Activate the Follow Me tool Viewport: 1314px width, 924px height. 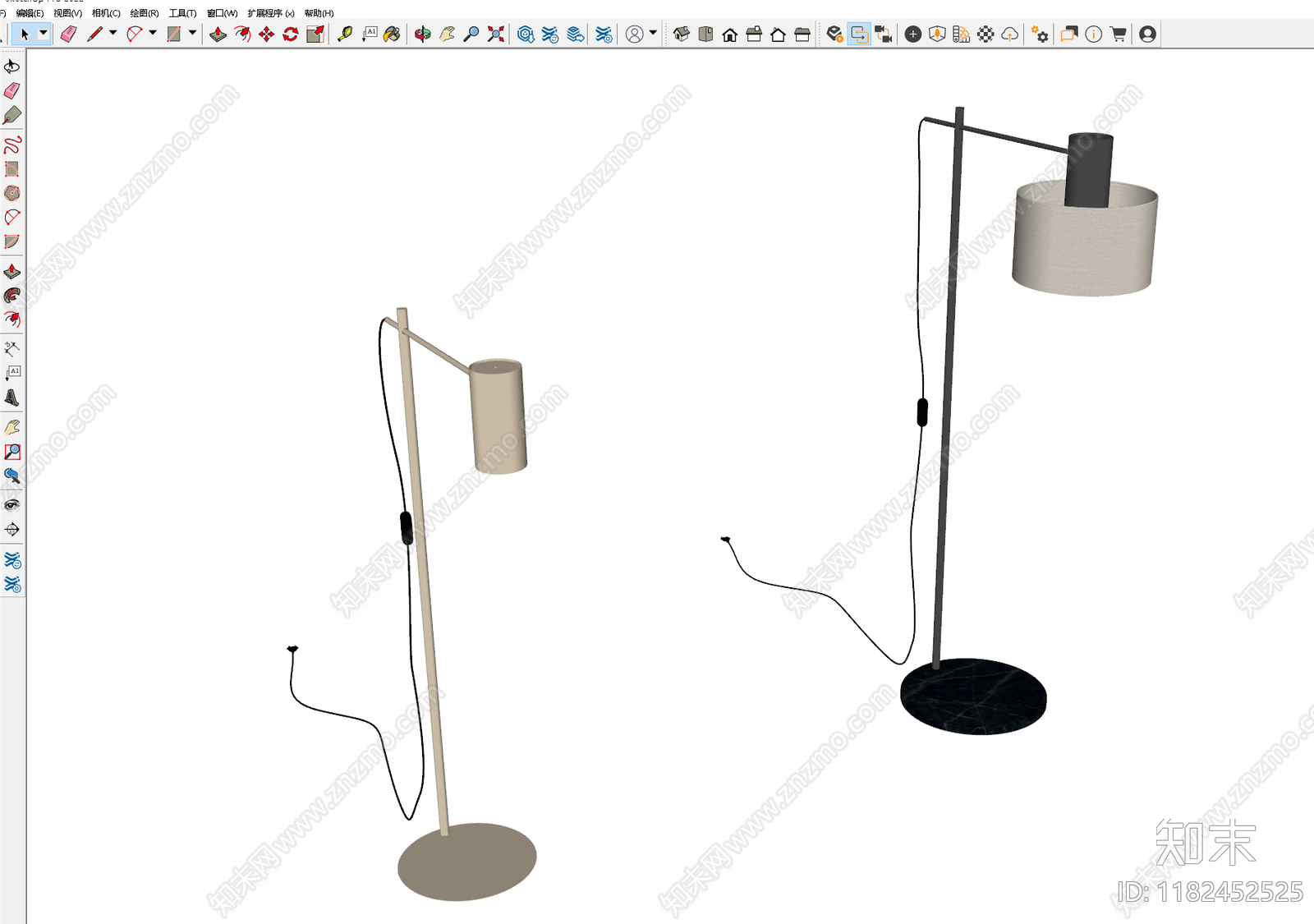pyautogui.click(x=12, y=296)
